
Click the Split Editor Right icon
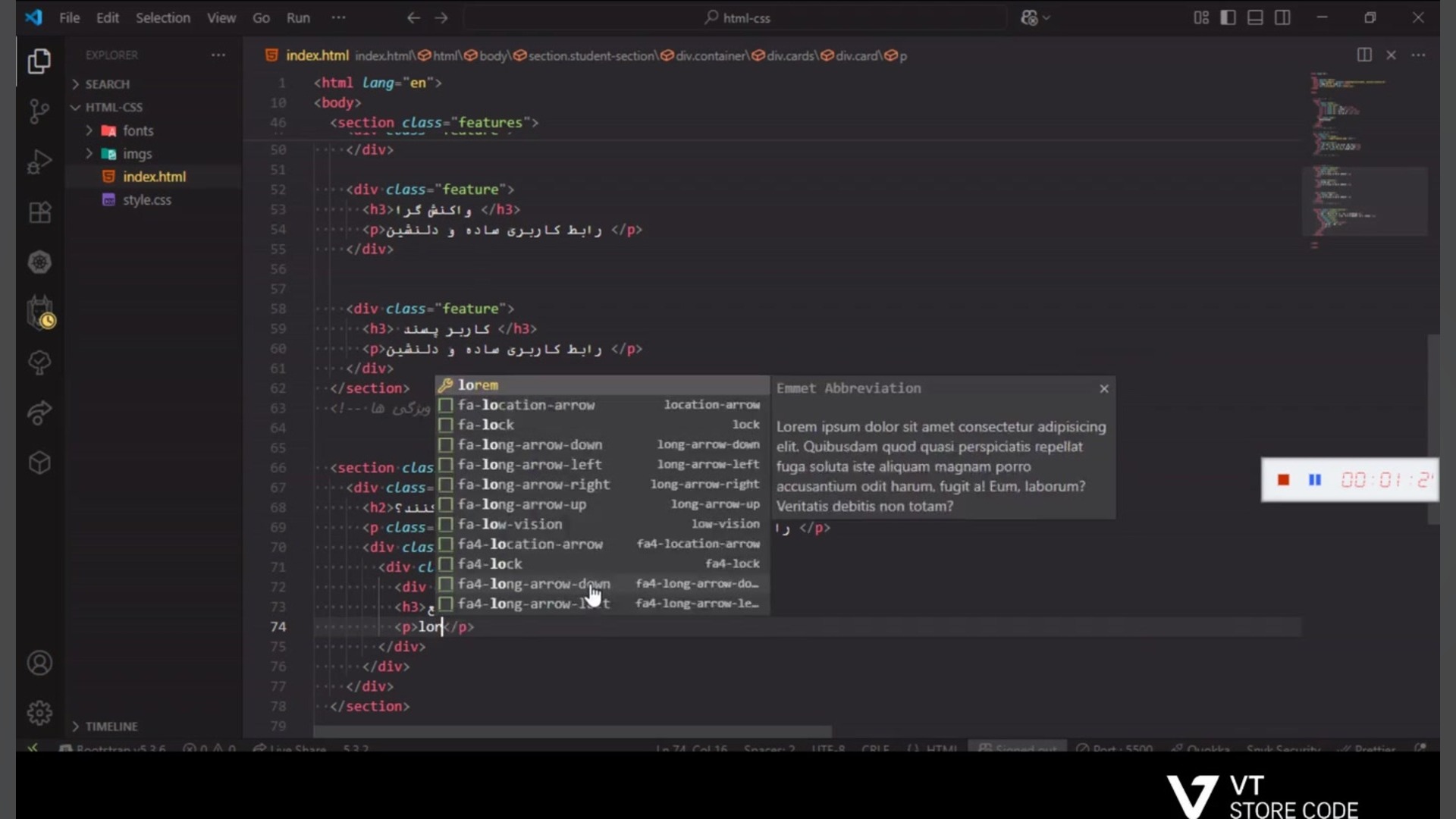1363,55
